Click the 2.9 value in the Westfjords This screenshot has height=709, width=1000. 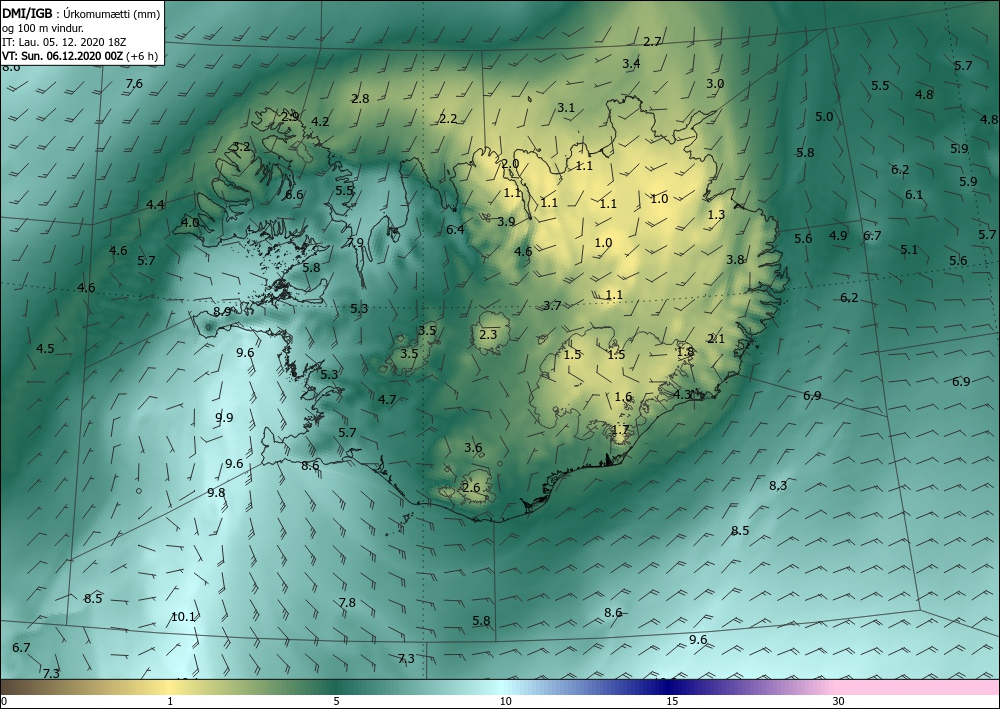click(x=290, y=116)
